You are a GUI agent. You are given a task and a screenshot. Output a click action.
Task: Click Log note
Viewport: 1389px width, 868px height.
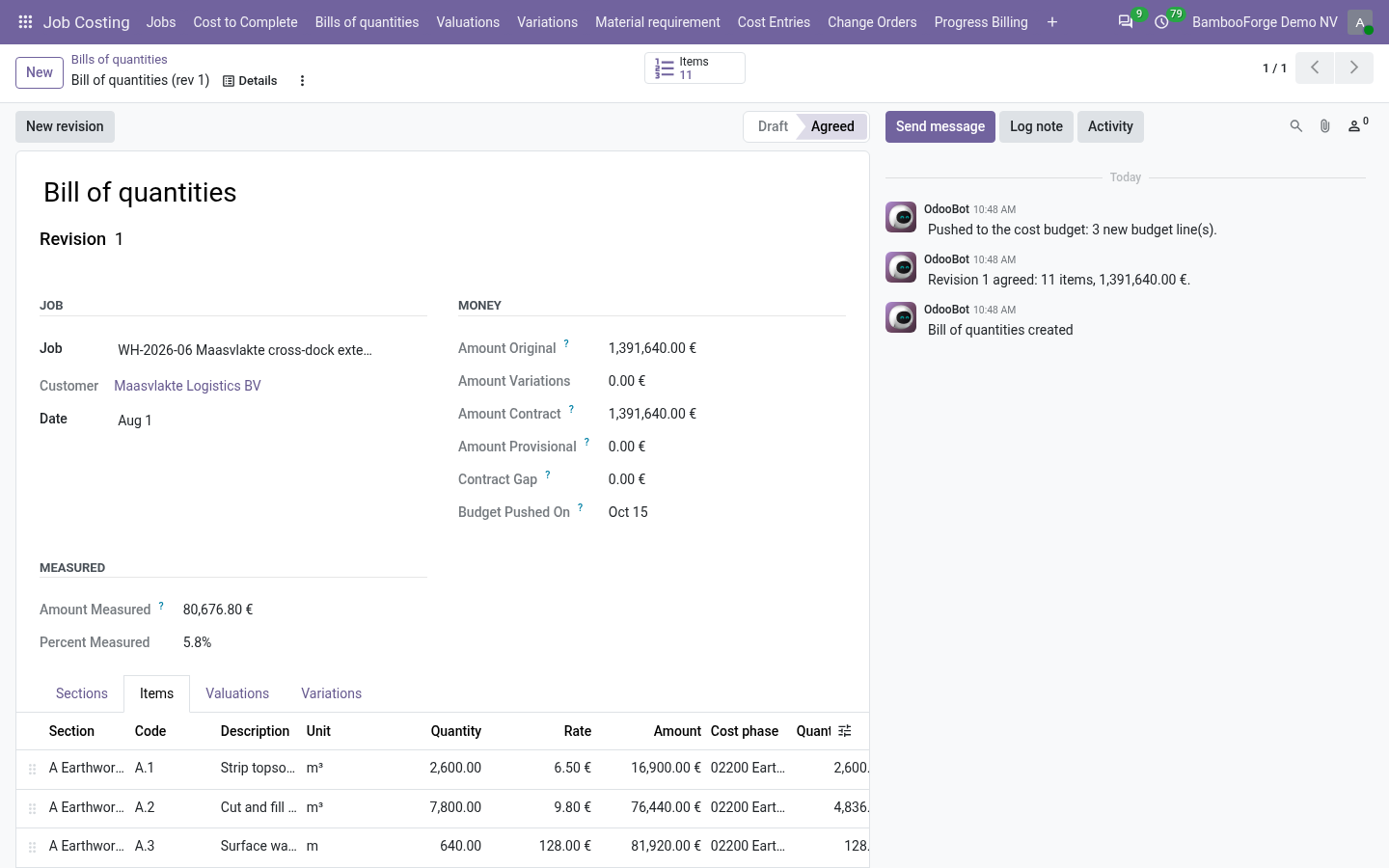coord(1036,126)
